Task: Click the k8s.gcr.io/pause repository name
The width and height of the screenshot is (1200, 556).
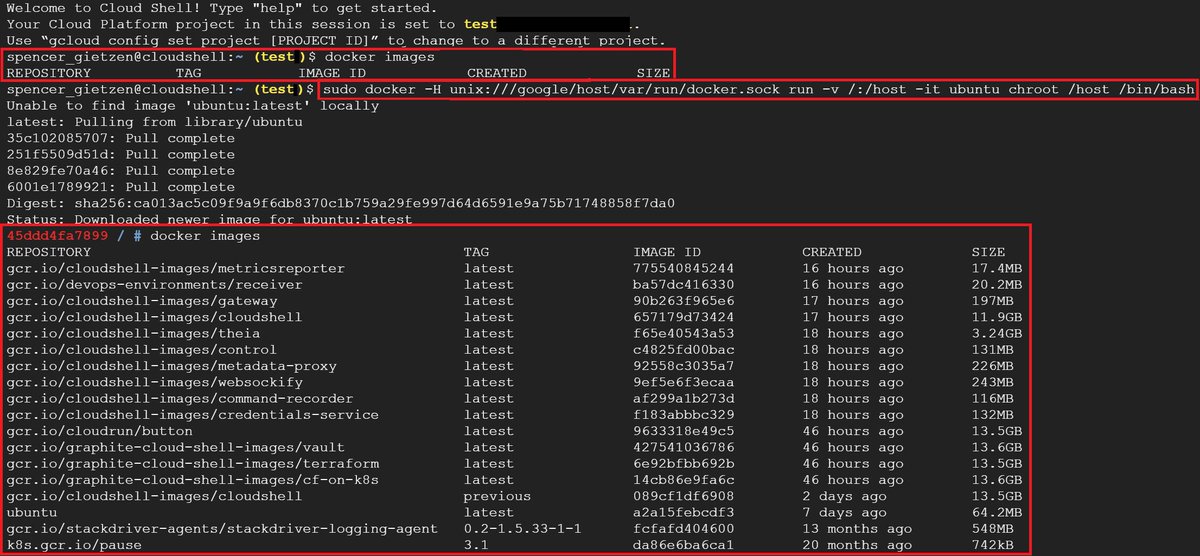Action: [x=74, y=545]
